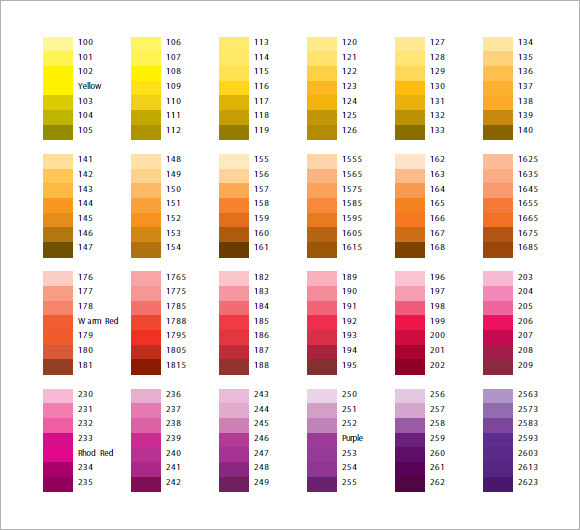Click the swatch labeled 155
Screen dimensions: 580x530
pyautogui.click(x=234, y=161)
